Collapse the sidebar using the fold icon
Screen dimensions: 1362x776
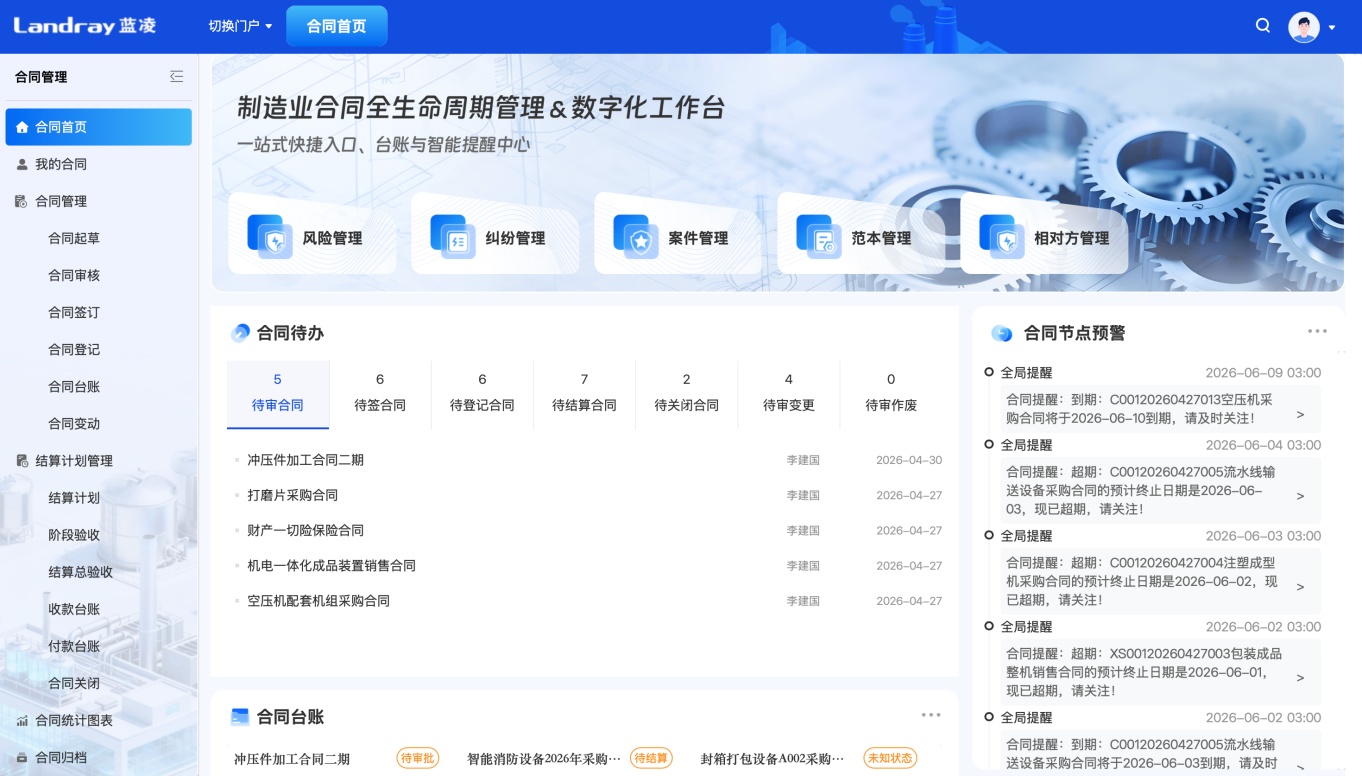point(177,76)
